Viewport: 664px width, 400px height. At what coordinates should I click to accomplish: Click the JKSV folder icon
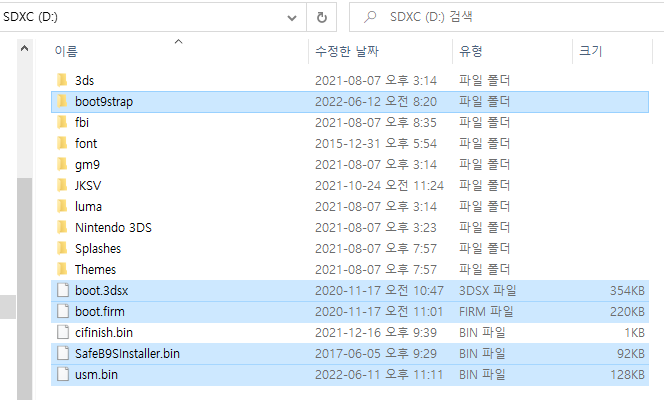point(62,185)
